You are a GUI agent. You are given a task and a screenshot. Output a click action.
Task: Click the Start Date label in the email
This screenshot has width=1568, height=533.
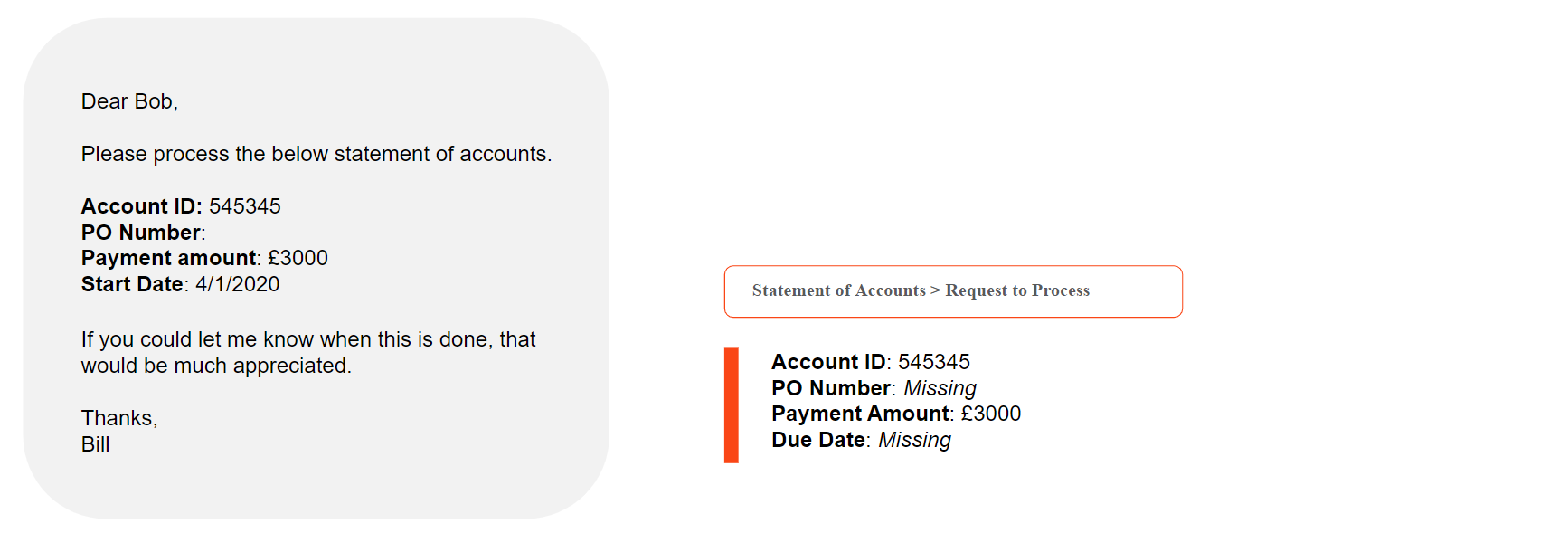(132, 284)
